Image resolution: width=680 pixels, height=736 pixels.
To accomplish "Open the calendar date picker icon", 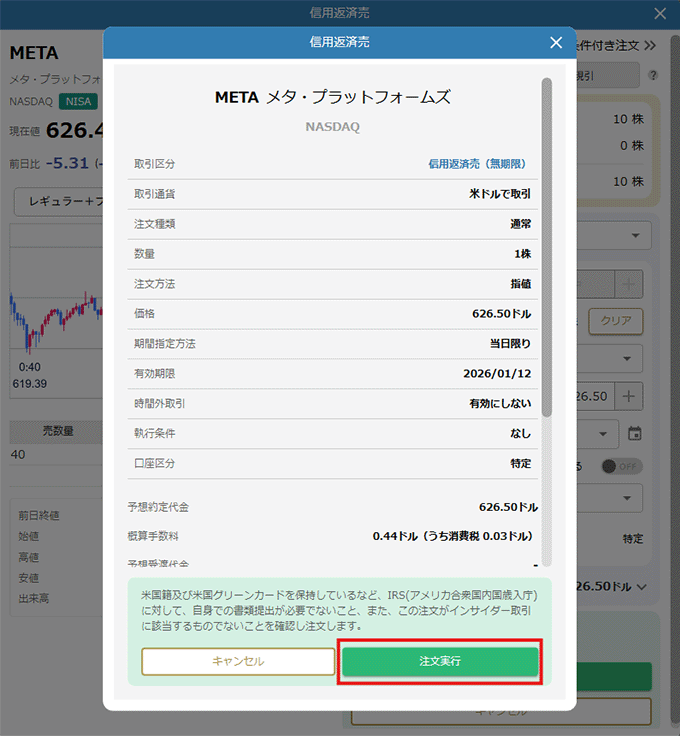I will click(634, 433).
